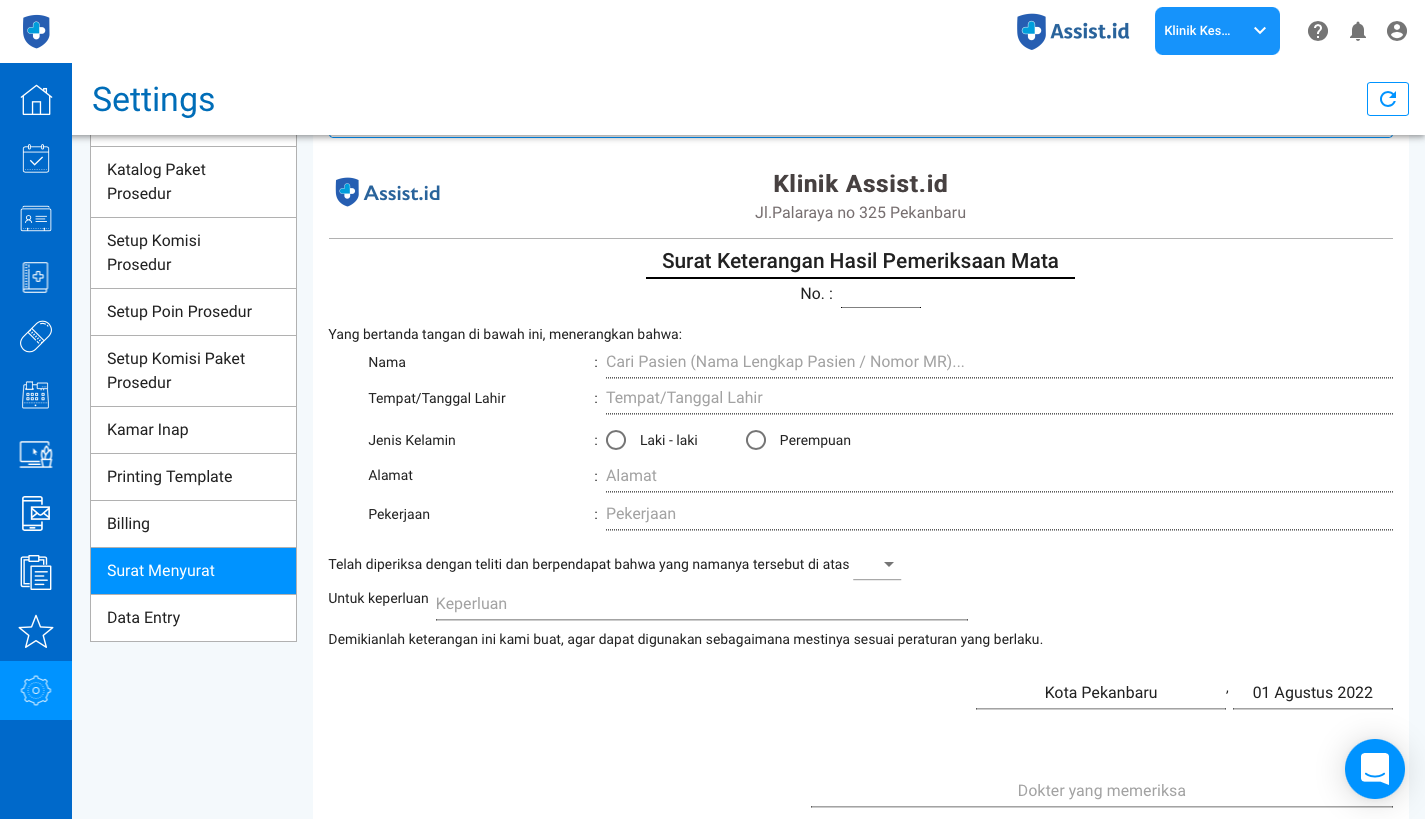
Task: Open the bandage treatment icon in sidebar
Action: 36,336
